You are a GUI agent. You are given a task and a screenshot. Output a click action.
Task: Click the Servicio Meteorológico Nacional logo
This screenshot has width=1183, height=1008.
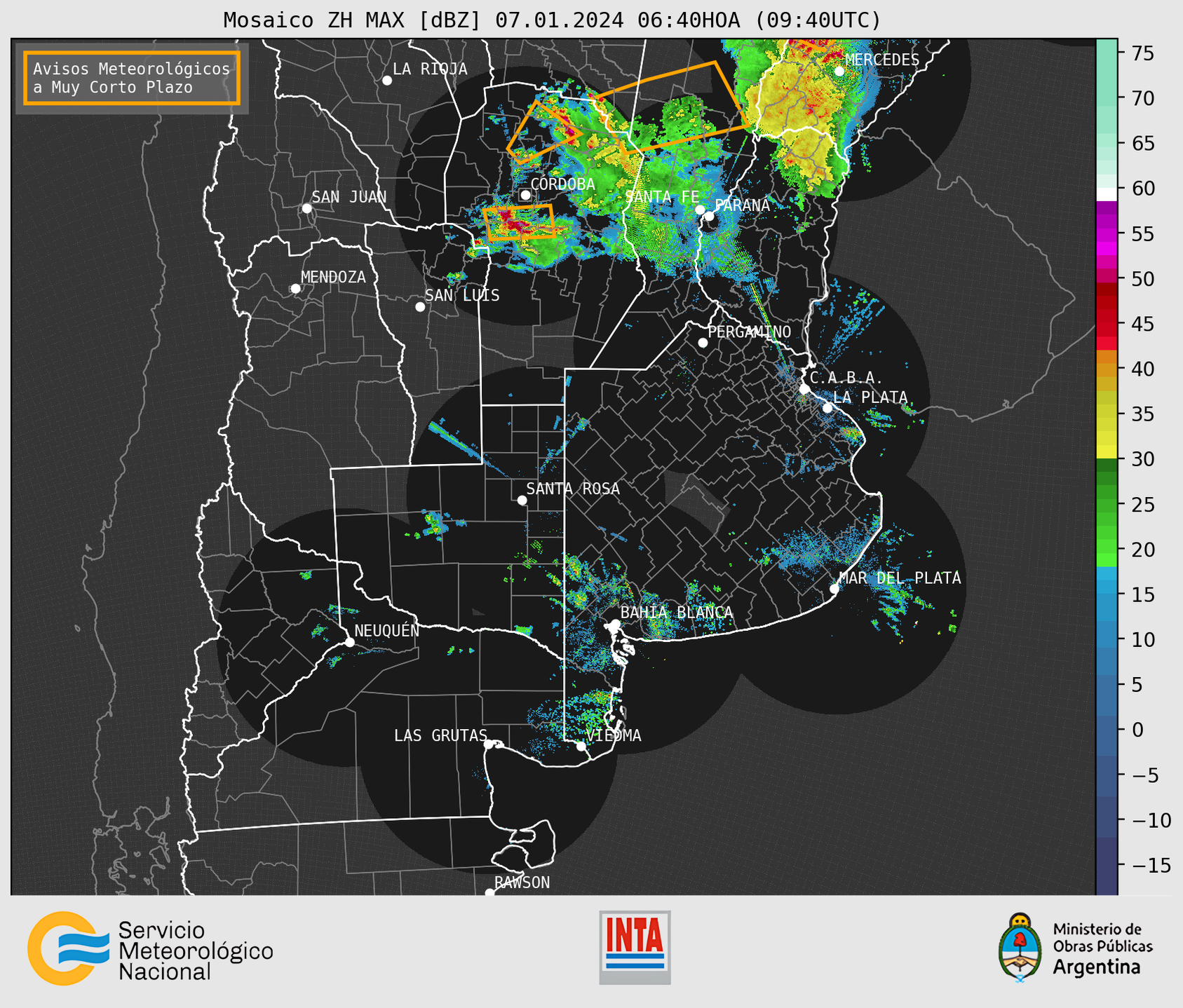(150, 948)
